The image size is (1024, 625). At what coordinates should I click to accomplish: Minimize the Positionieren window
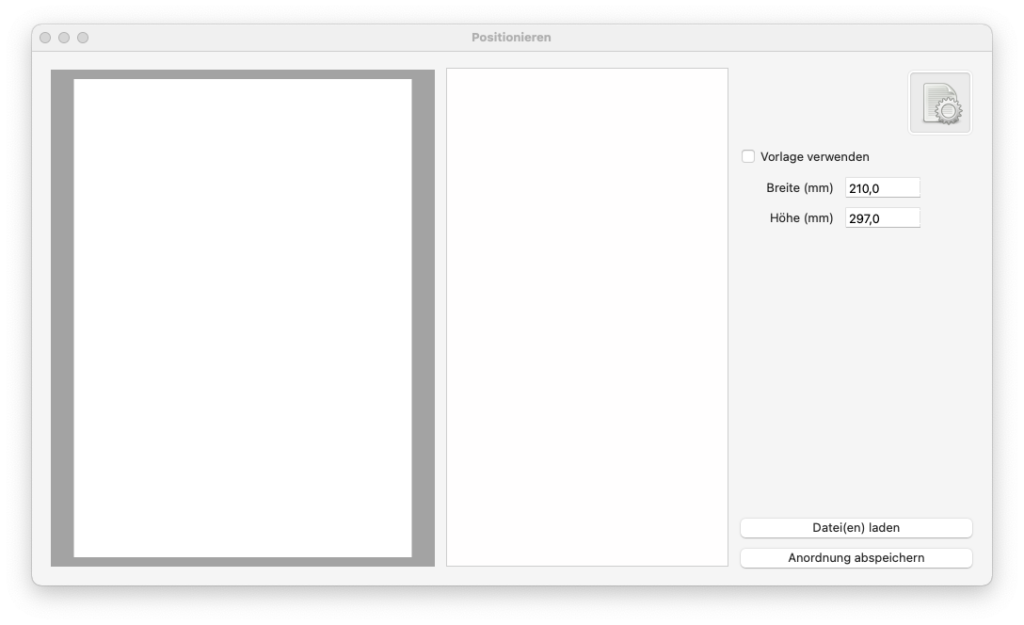click(x=64, y=38)
